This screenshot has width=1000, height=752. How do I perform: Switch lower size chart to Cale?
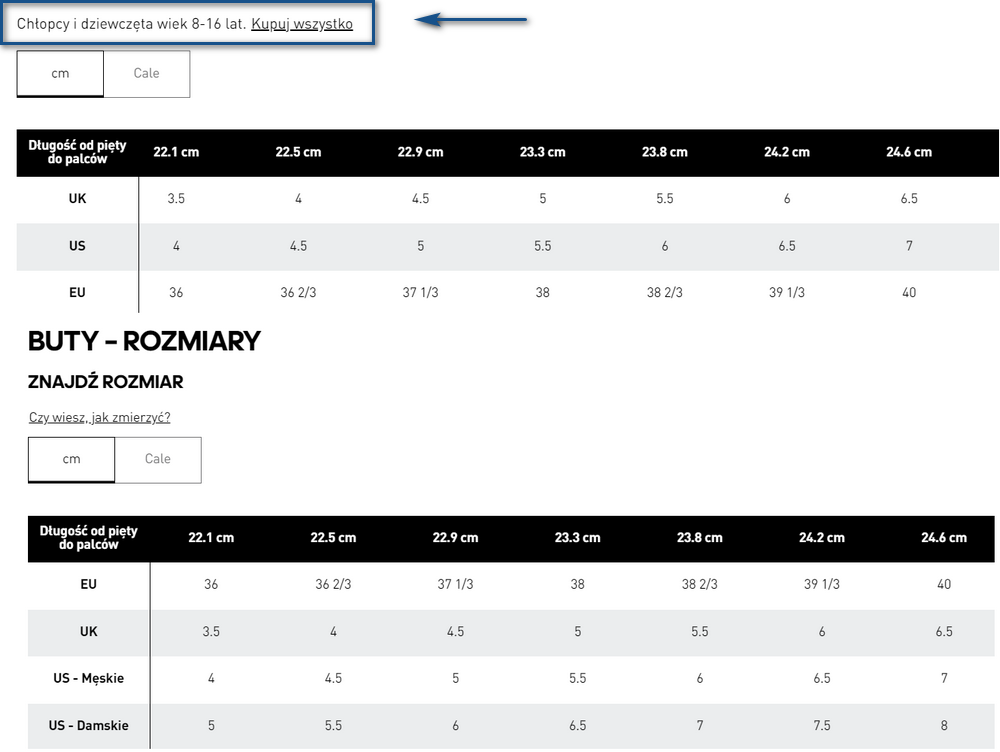point(158,459)
